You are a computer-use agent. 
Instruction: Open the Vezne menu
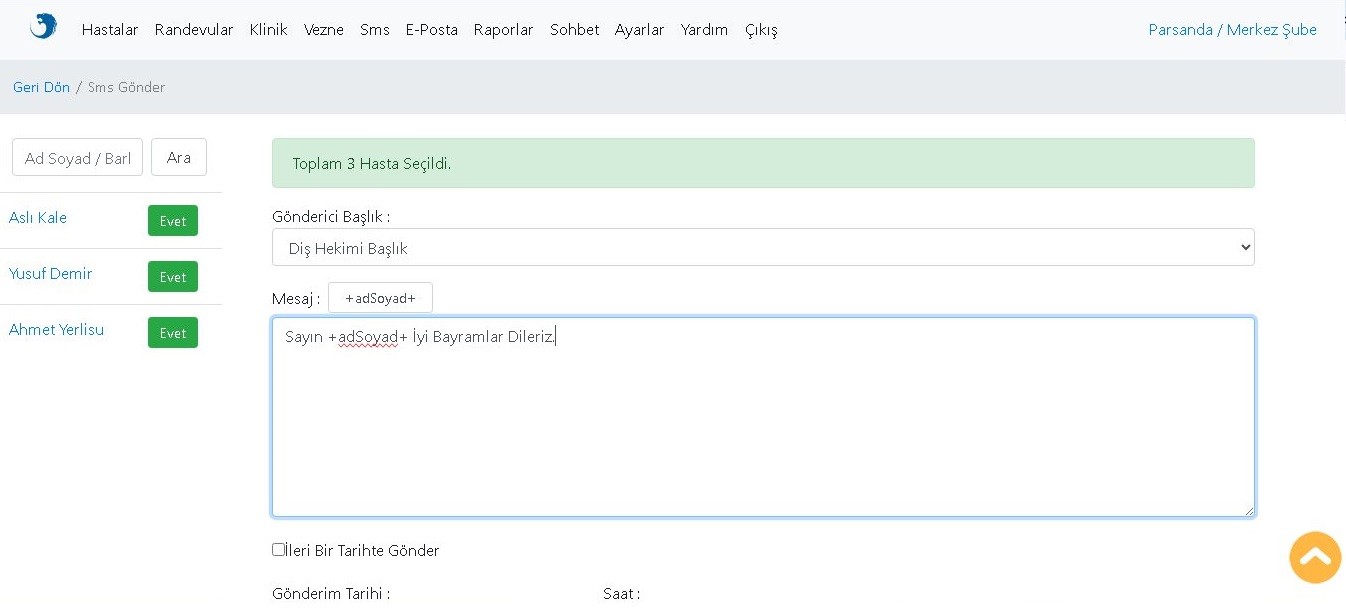coord(324,30)
